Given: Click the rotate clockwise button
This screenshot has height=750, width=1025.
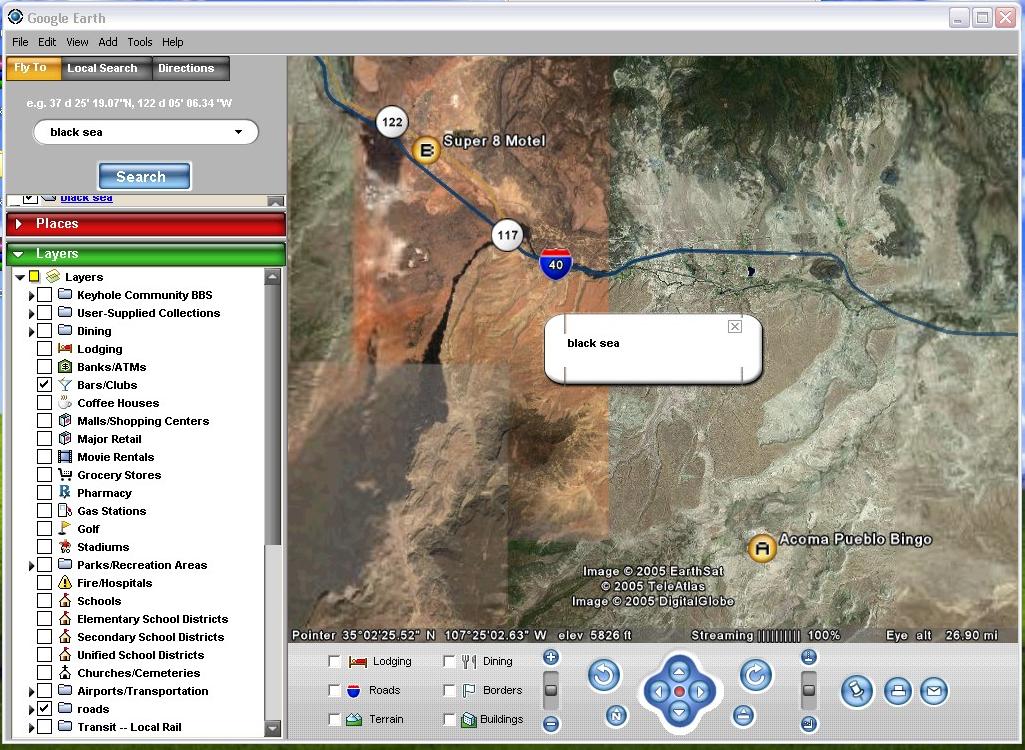Looking at the screenshot, I should pyautogui.click(x=756, y=676).
